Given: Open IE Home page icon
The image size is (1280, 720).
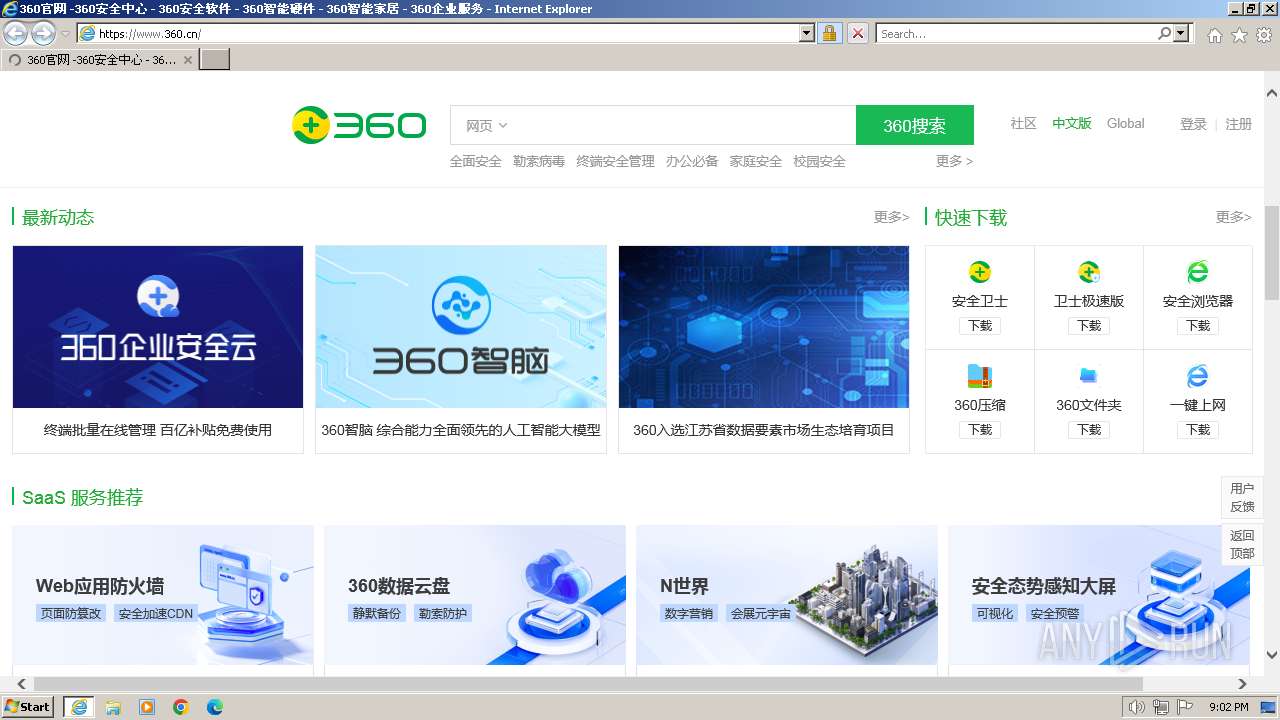Looking at the screenshot, I should pyautogui.click(x=1214, y=35).
